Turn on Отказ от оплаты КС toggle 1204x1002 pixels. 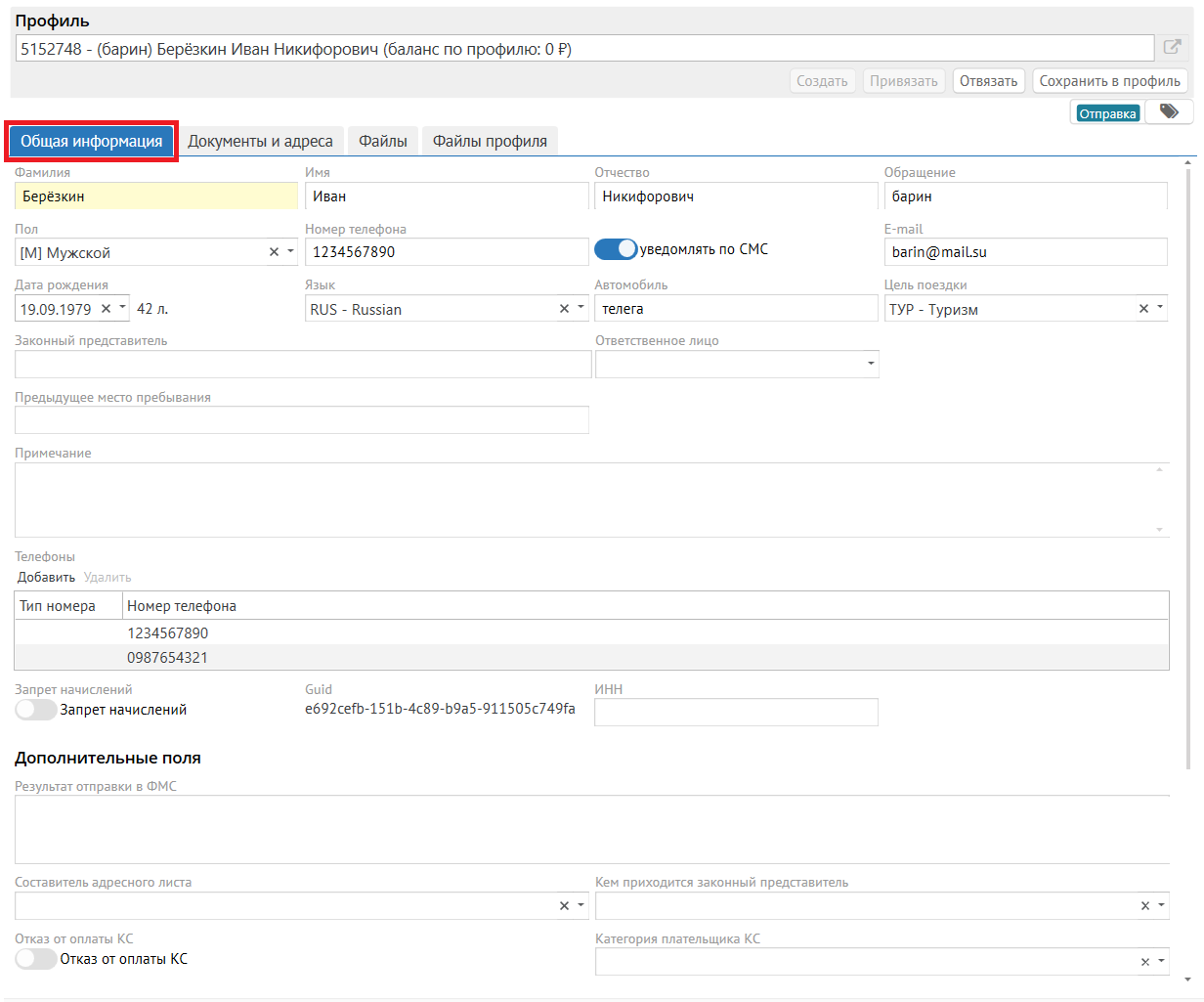point(36,959)
